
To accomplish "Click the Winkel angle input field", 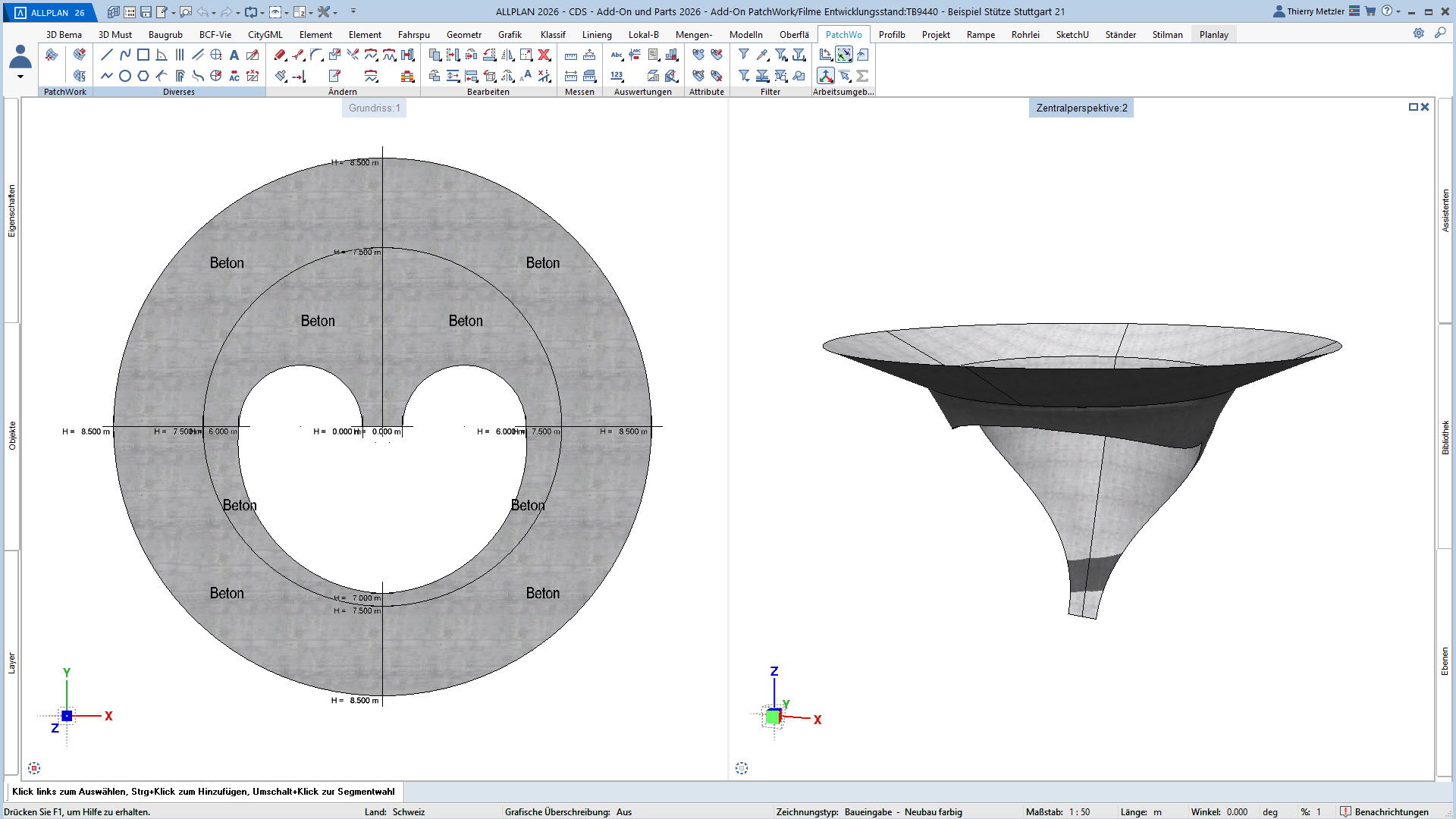I will (x=1237, y=811).
